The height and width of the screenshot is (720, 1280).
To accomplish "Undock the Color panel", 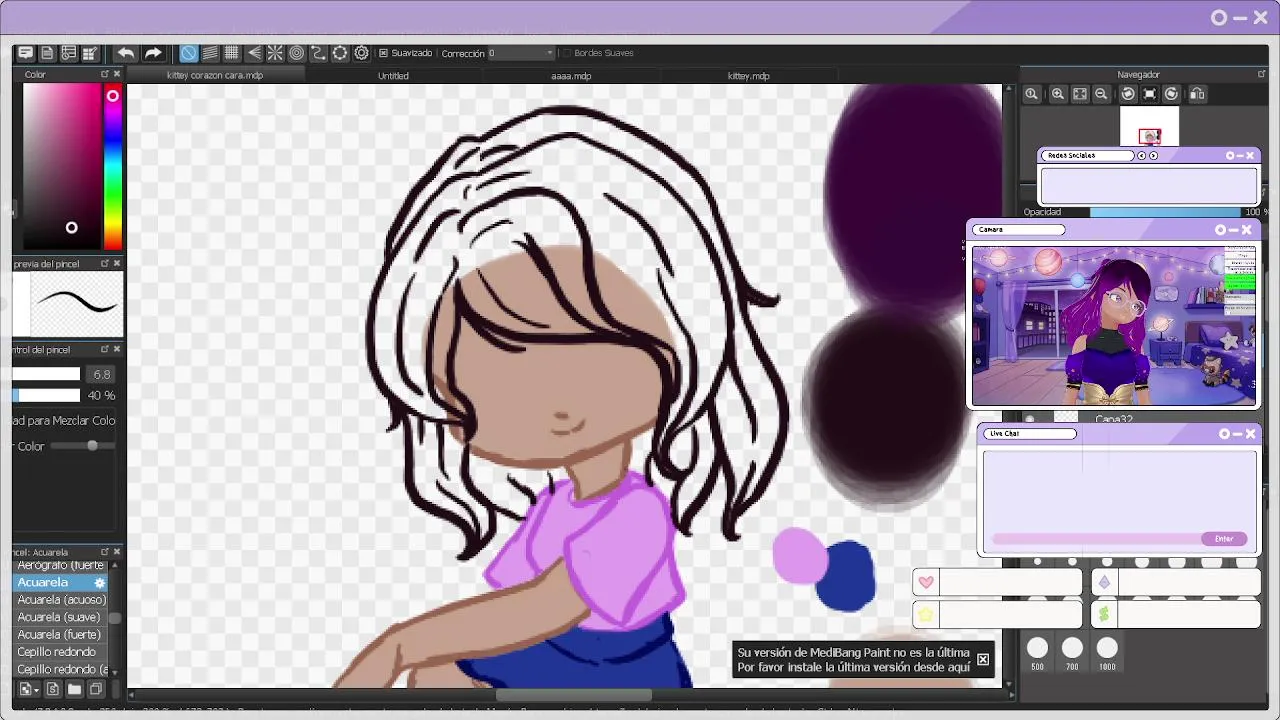I will [x=104, y=74].
